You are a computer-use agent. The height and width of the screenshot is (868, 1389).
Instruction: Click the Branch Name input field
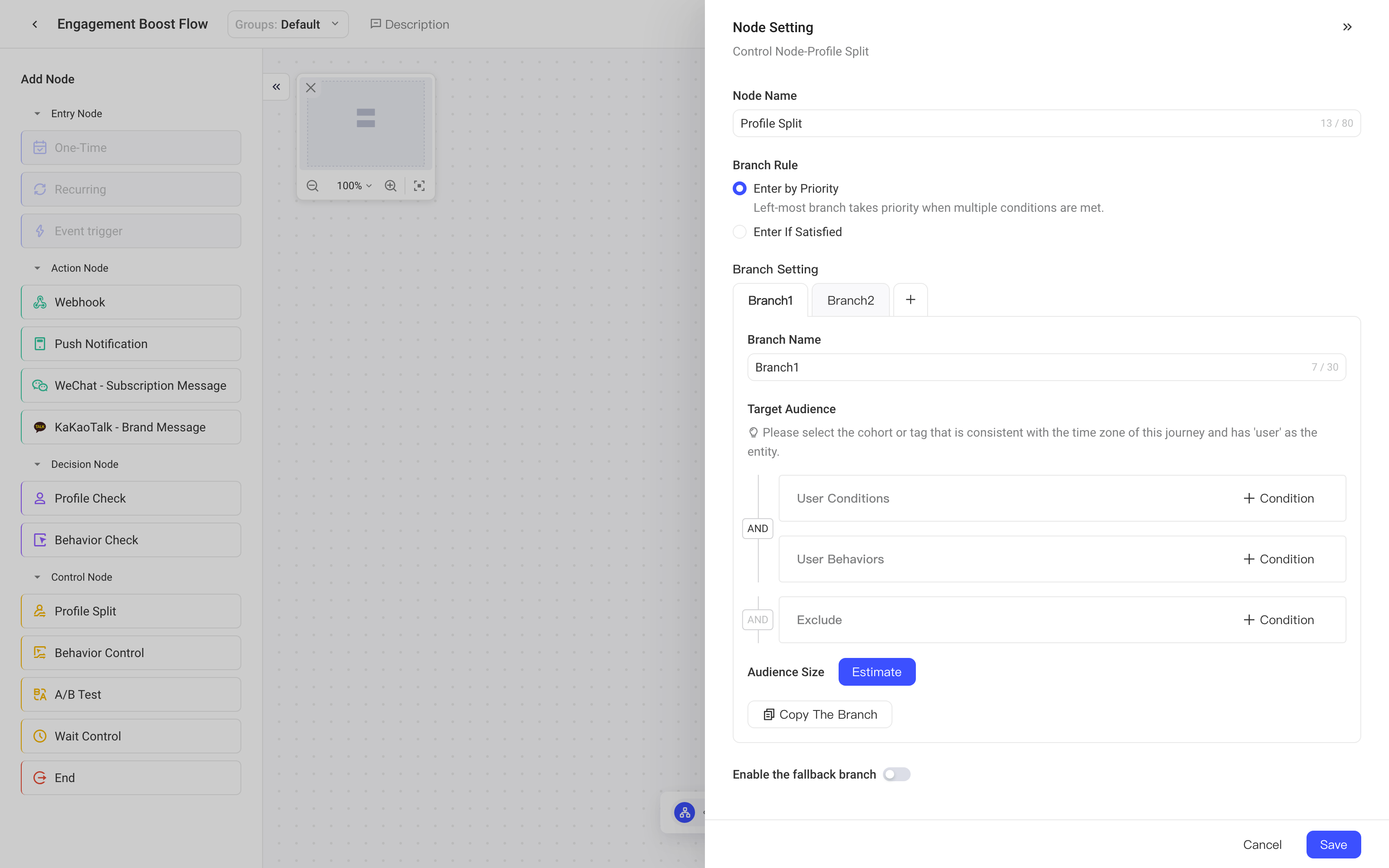pyautogui.click(x=1047, y=368)
